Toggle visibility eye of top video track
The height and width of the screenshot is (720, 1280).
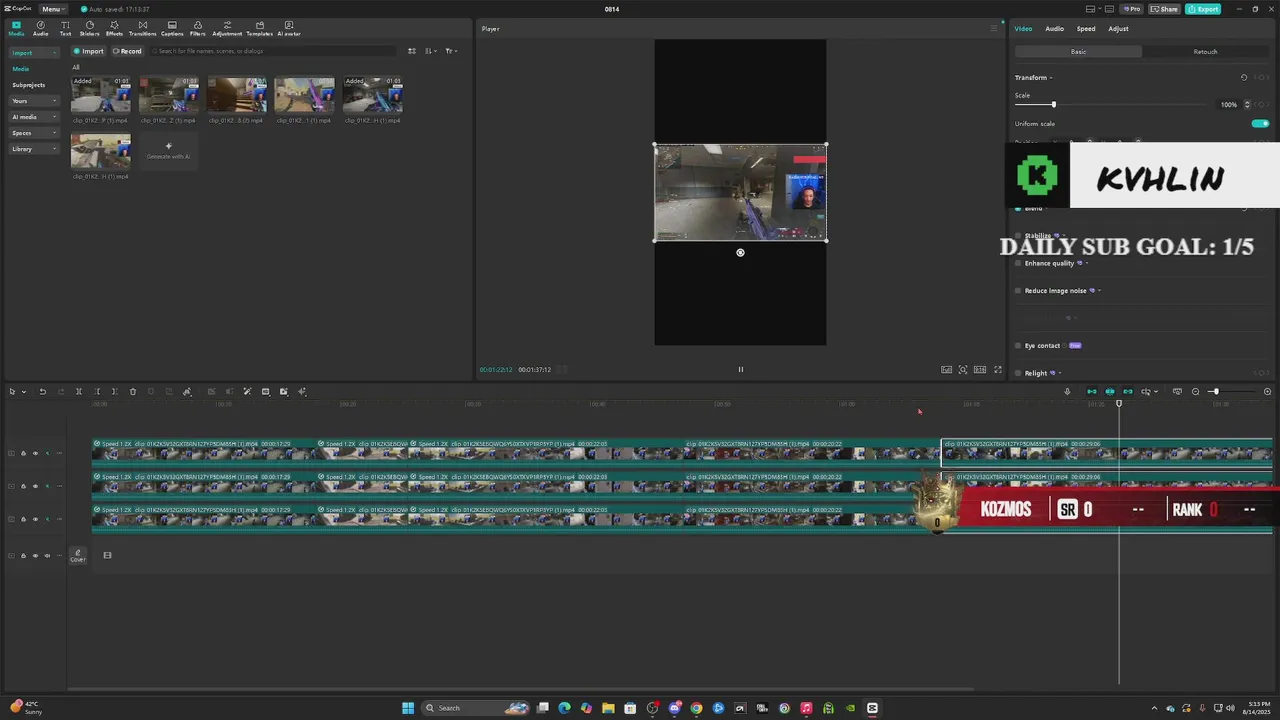coord(35,453)
